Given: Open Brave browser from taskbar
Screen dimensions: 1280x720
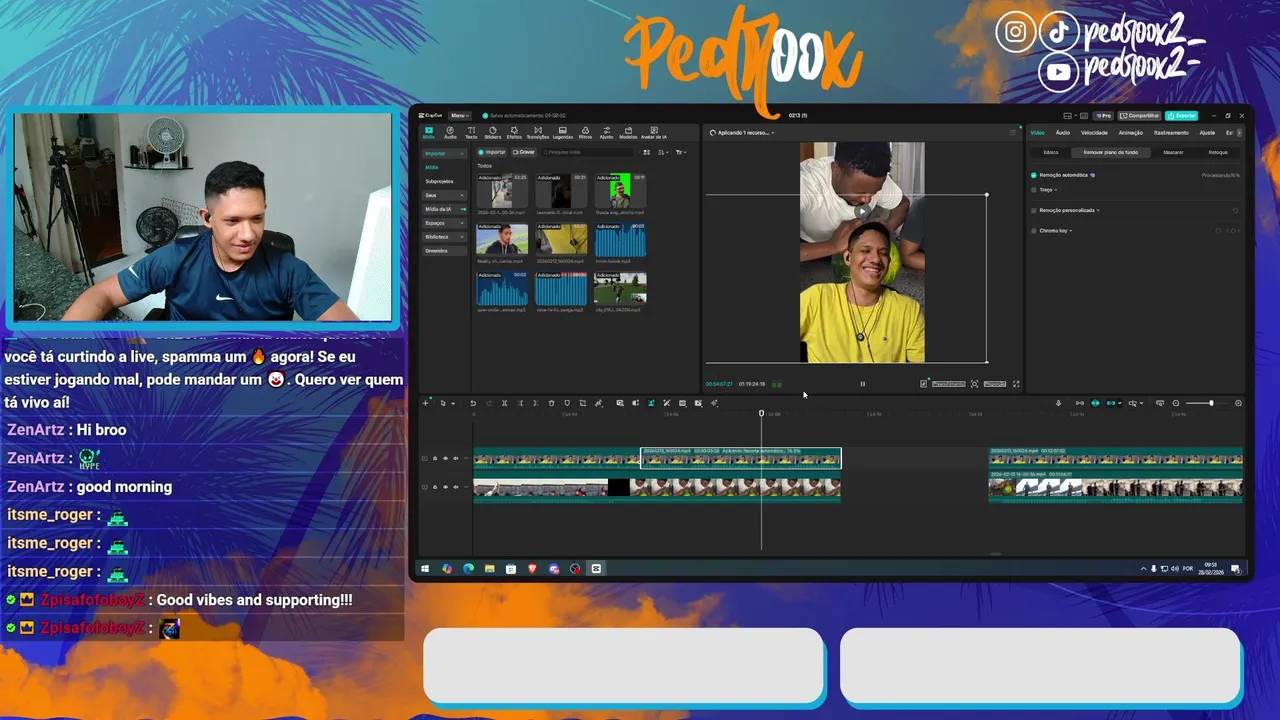Looking at the screenshot, I should [532, 569].
